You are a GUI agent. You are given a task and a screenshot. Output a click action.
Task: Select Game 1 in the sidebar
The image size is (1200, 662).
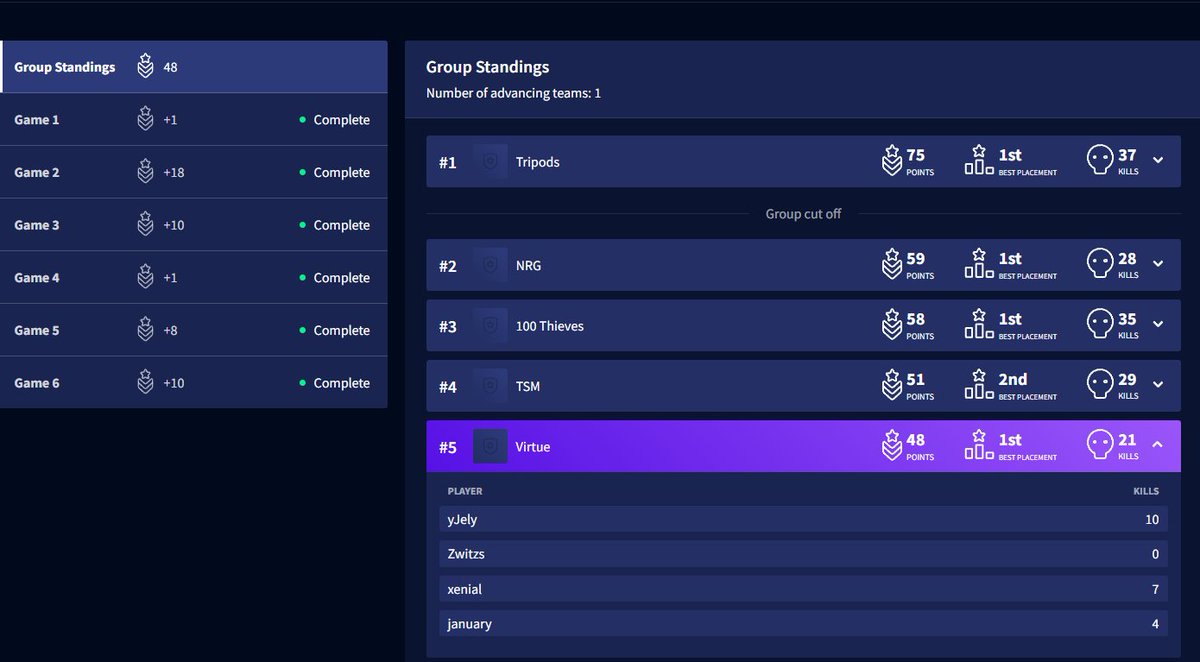[194, 120]
